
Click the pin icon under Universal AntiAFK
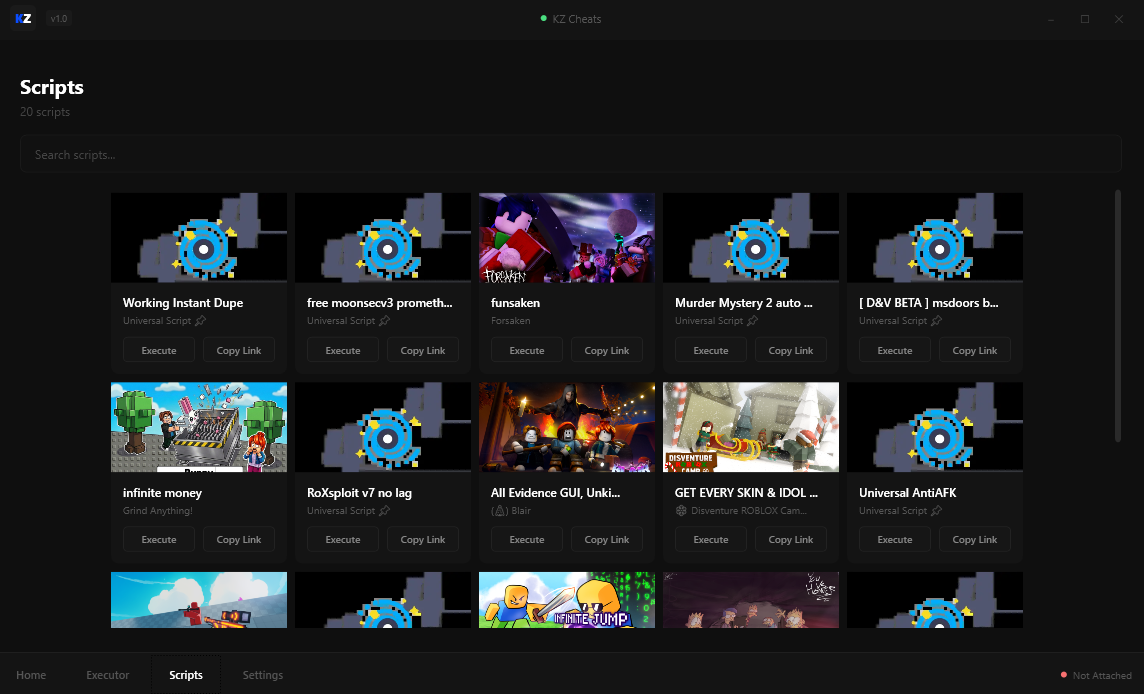click(936, 511)
